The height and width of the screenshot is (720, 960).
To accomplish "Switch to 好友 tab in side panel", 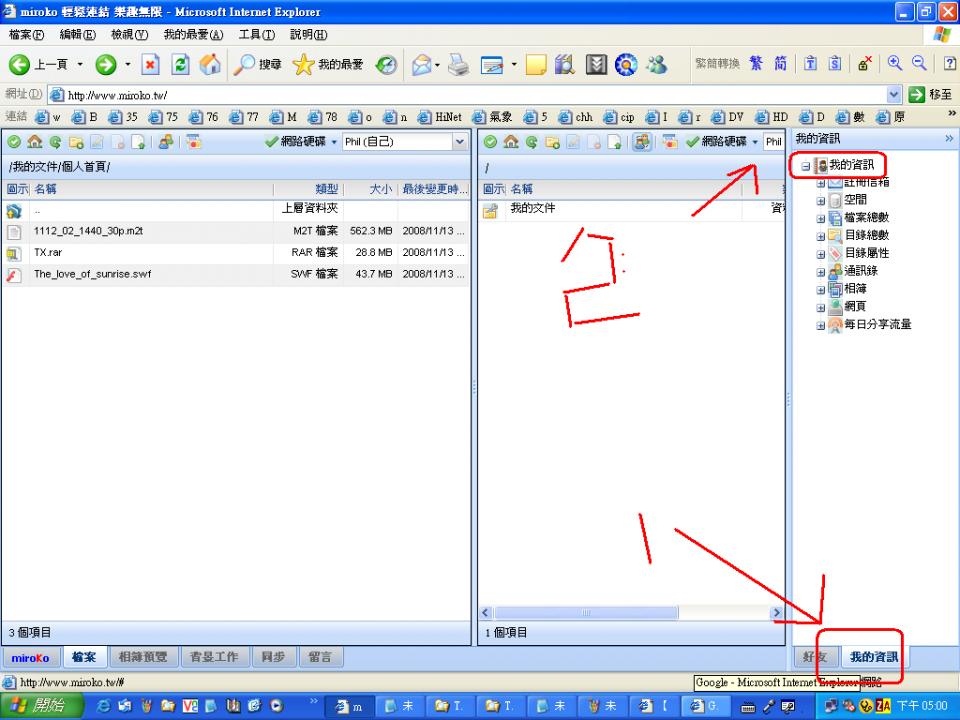I will 815,657.
